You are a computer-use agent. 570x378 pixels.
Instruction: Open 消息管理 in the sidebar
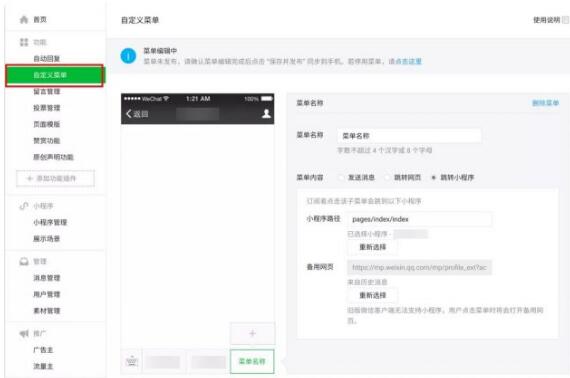click(x=47, y=278)
